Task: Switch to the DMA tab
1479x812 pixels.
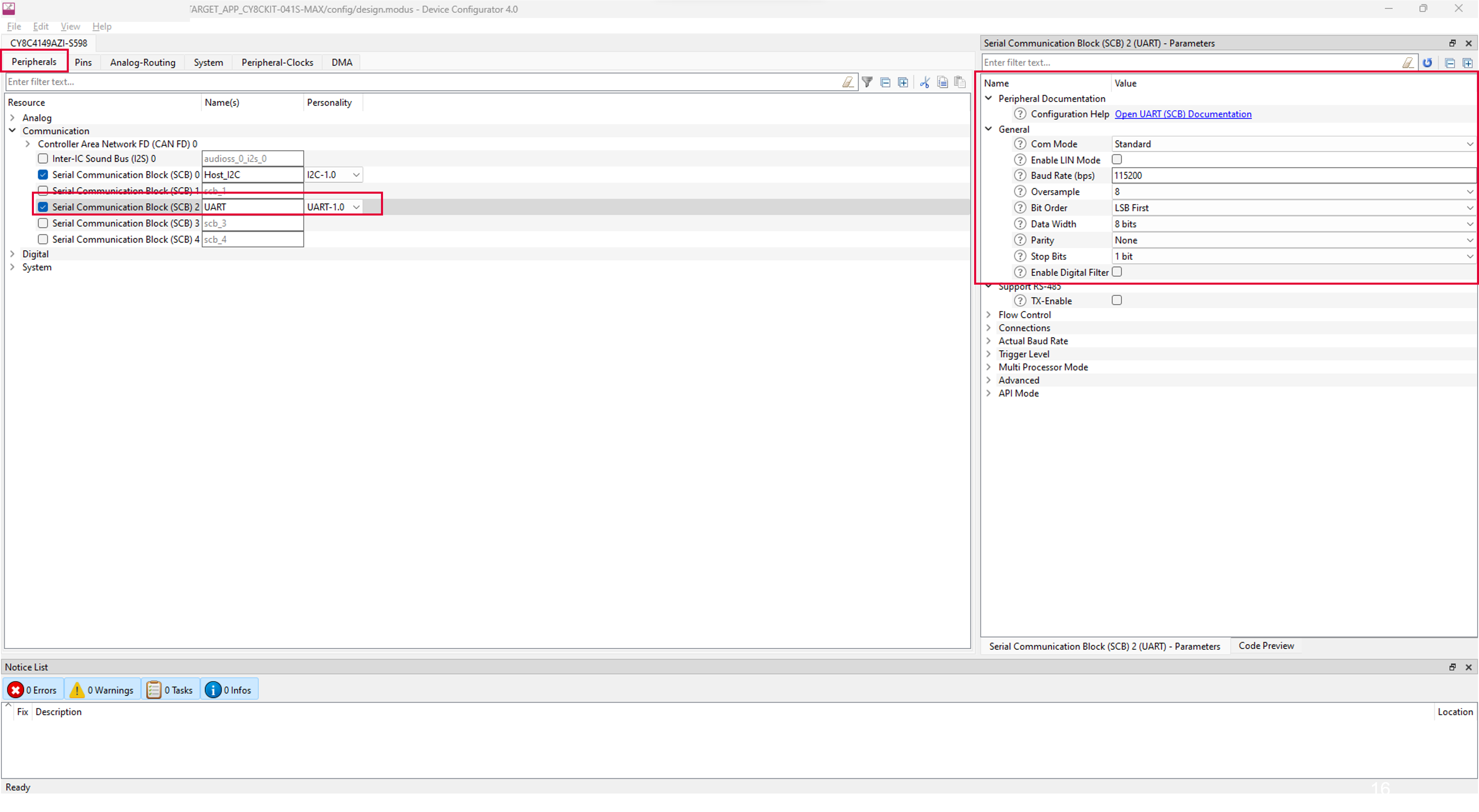Action: [x=342, y=62]
